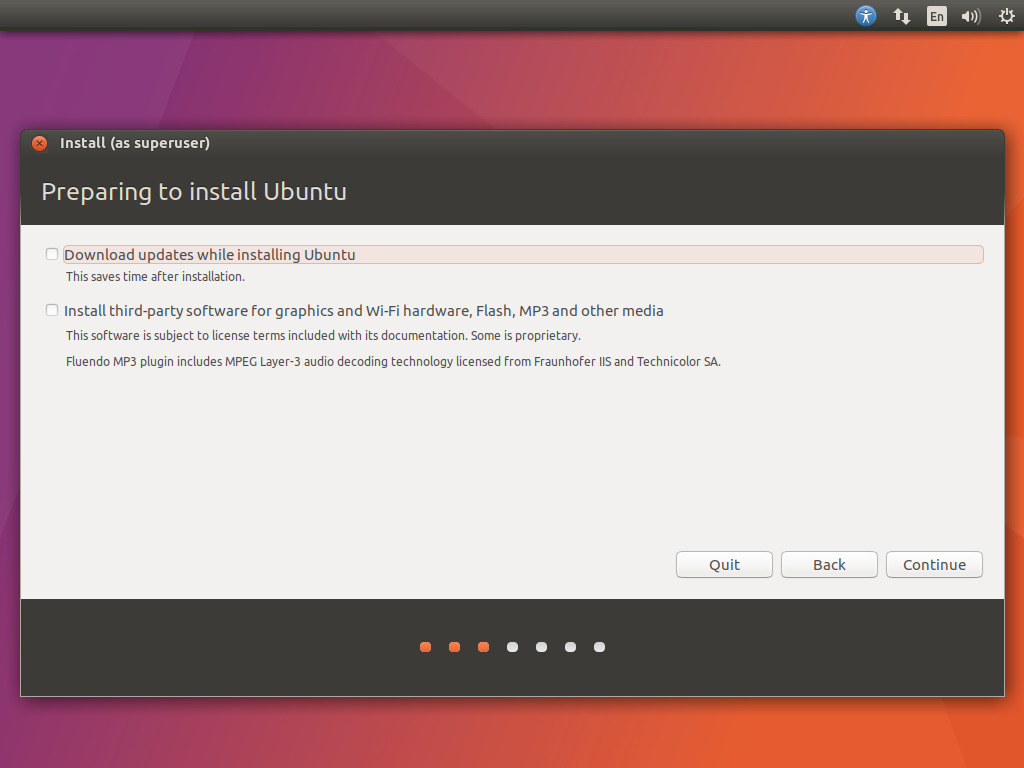Click the Fluendo MP3 plugin notice
1024x768 pixels.
393,362
